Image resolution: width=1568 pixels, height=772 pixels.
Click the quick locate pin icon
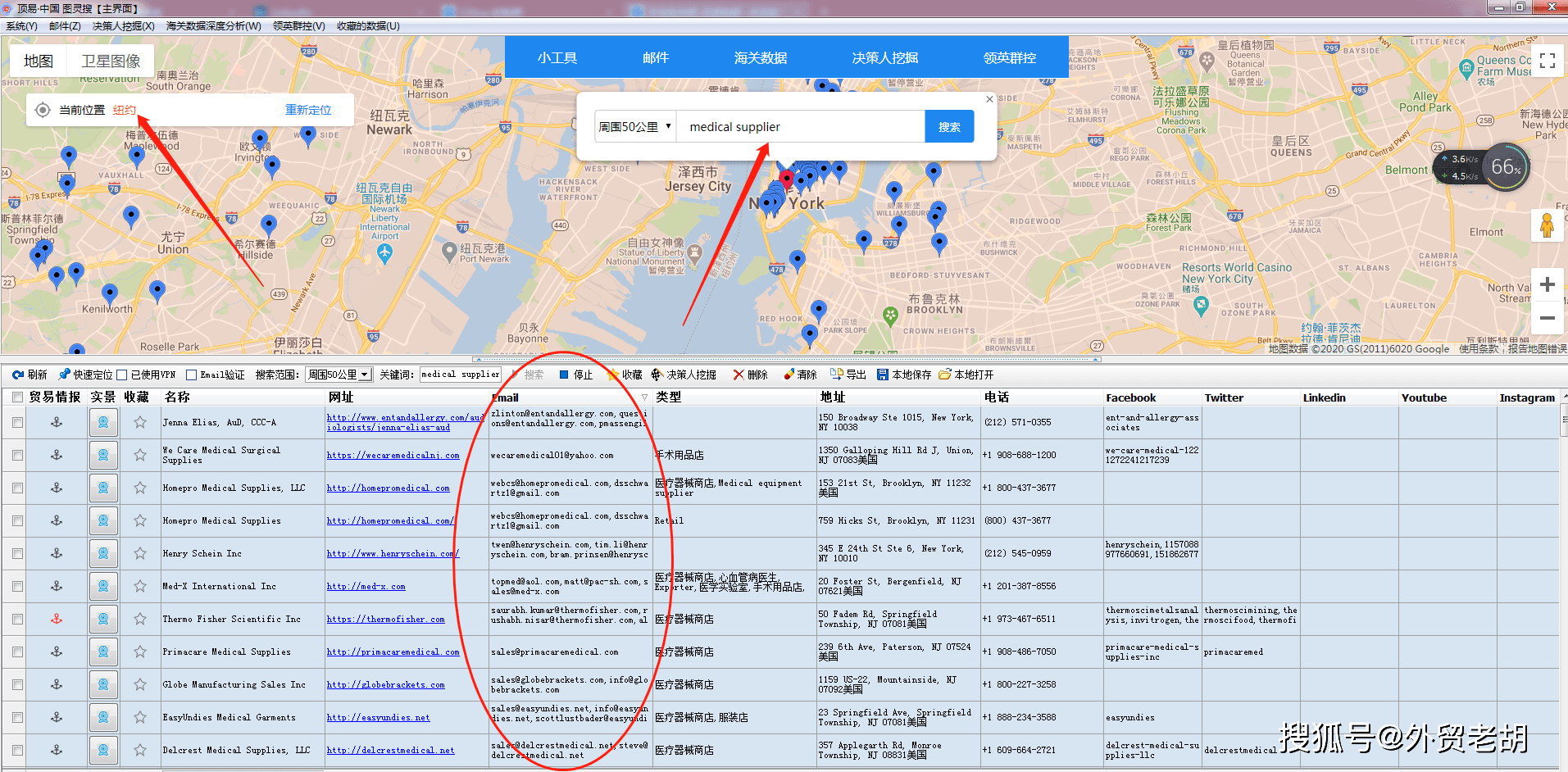[64, 375]
